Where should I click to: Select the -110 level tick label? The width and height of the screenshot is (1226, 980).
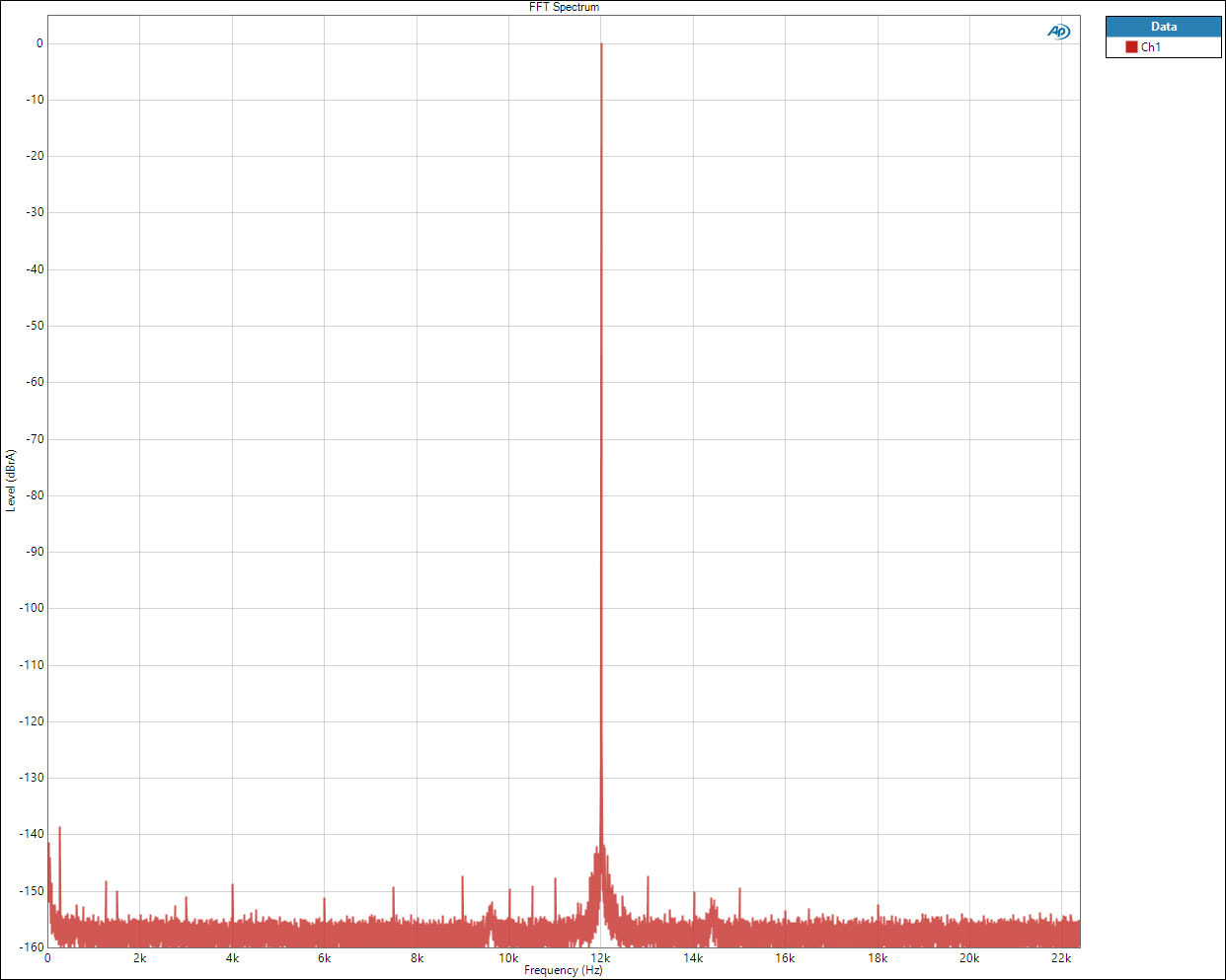pos(32,665)
